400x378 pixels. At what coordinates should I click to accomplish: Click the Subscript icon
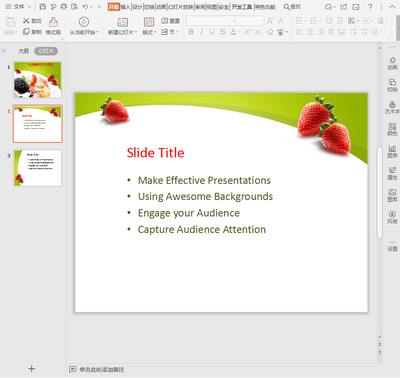[x=258, y=32]
